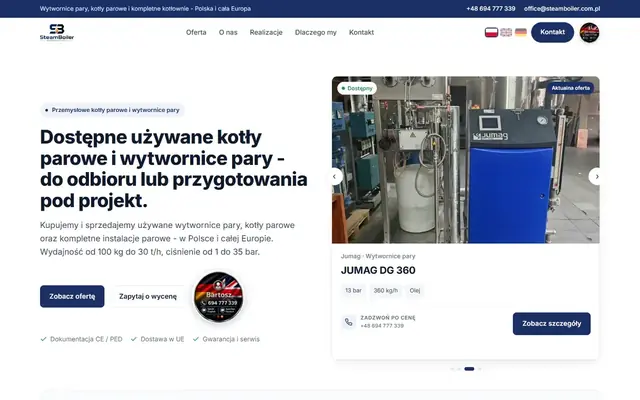Click the Zadzwoń po cenę phone number
Screen dimensions: 640x400
[382, 326]
